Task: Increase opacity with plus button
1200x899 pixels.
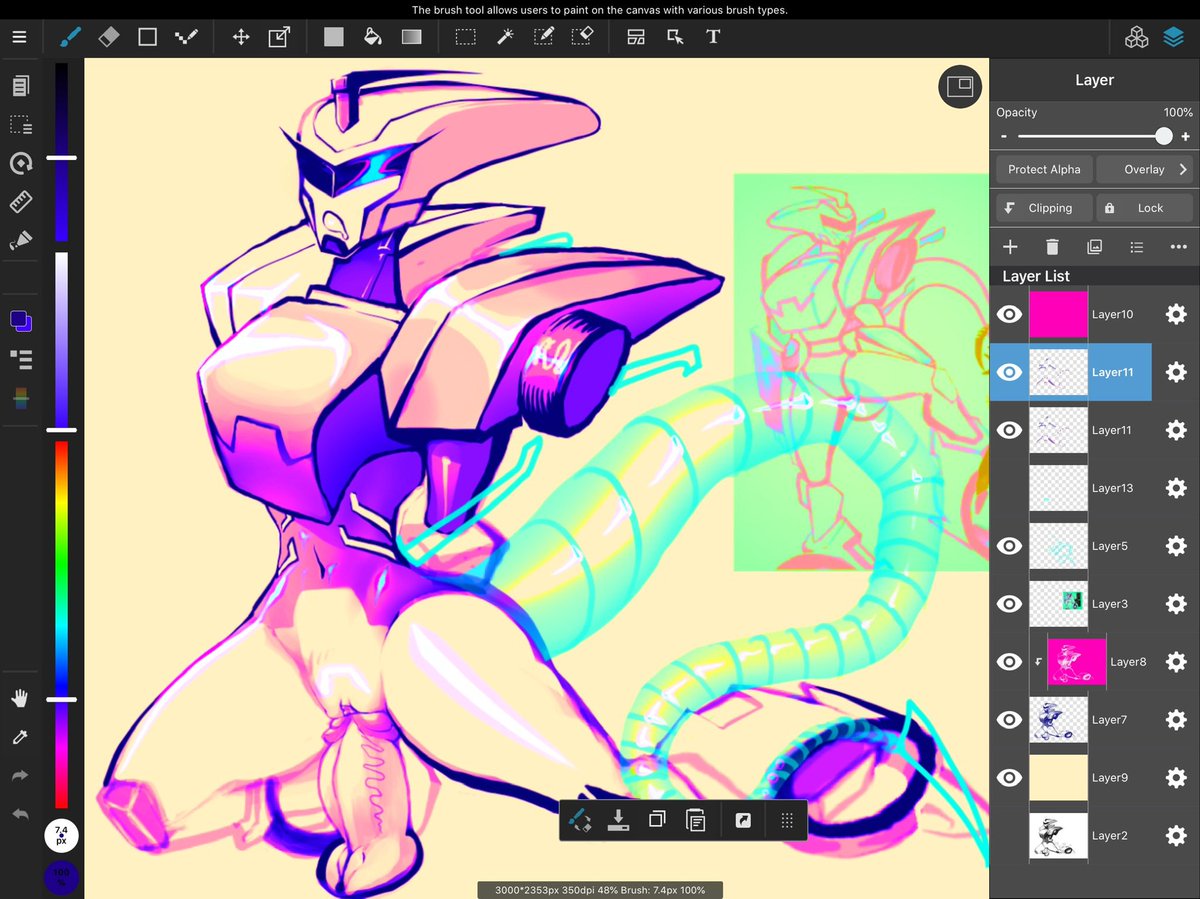Action: (1186, 137)
